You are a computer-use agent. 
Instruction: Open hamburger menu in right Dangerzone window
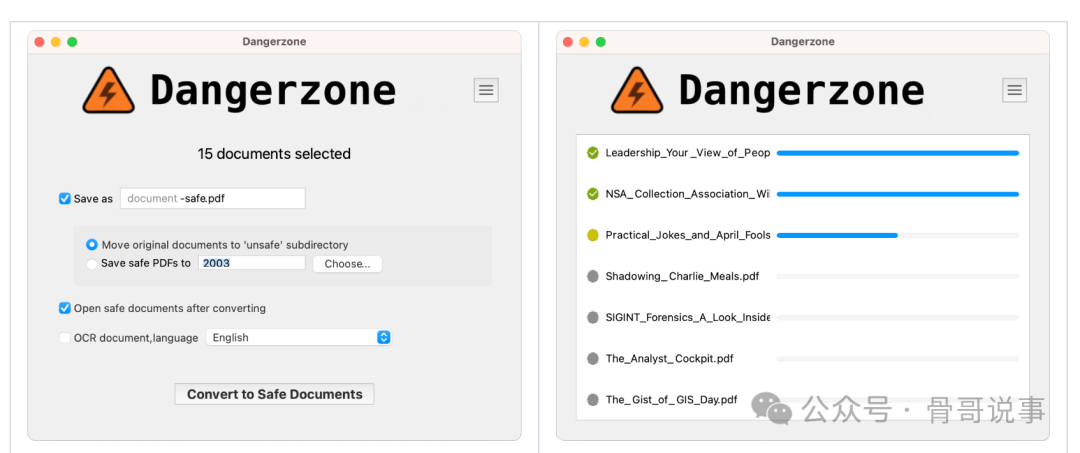pos(1014,90)
